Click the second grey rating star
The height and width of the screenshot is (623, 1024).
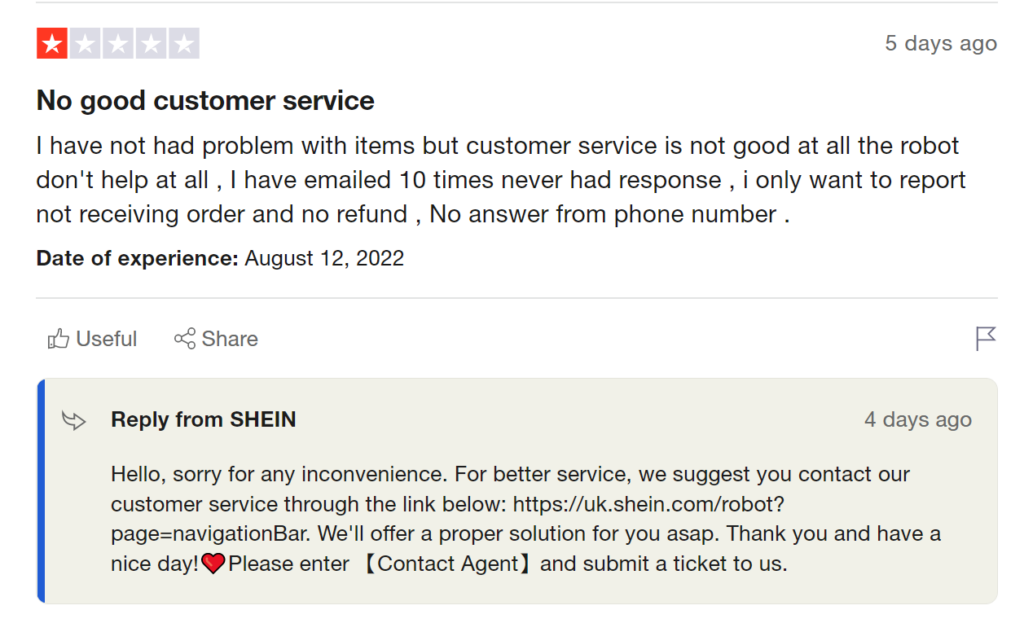pyautogui.click(x=85, y=44)
